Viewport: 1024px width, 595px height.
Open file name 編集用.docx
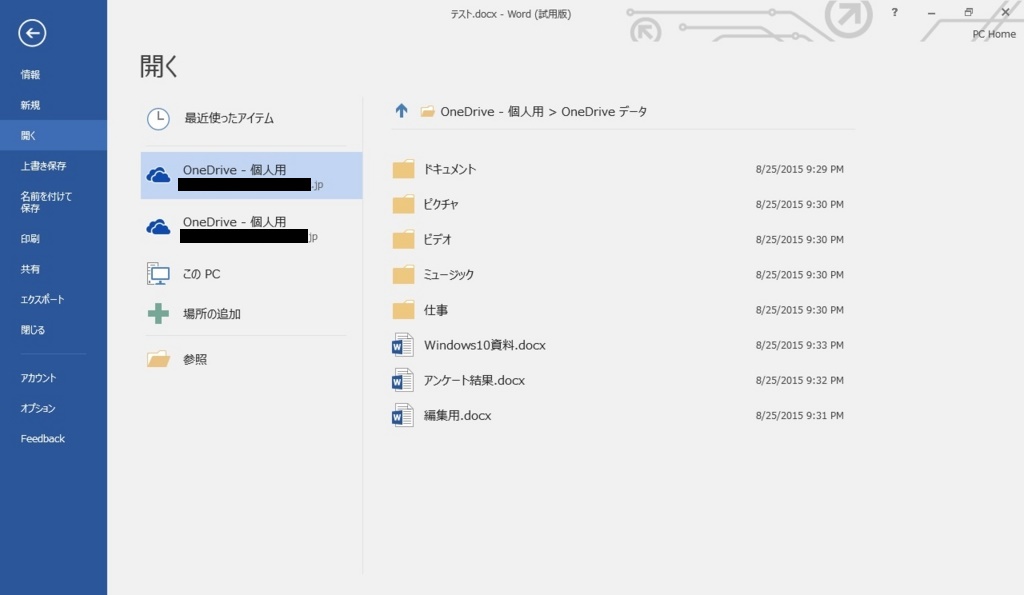pos(457,416)
